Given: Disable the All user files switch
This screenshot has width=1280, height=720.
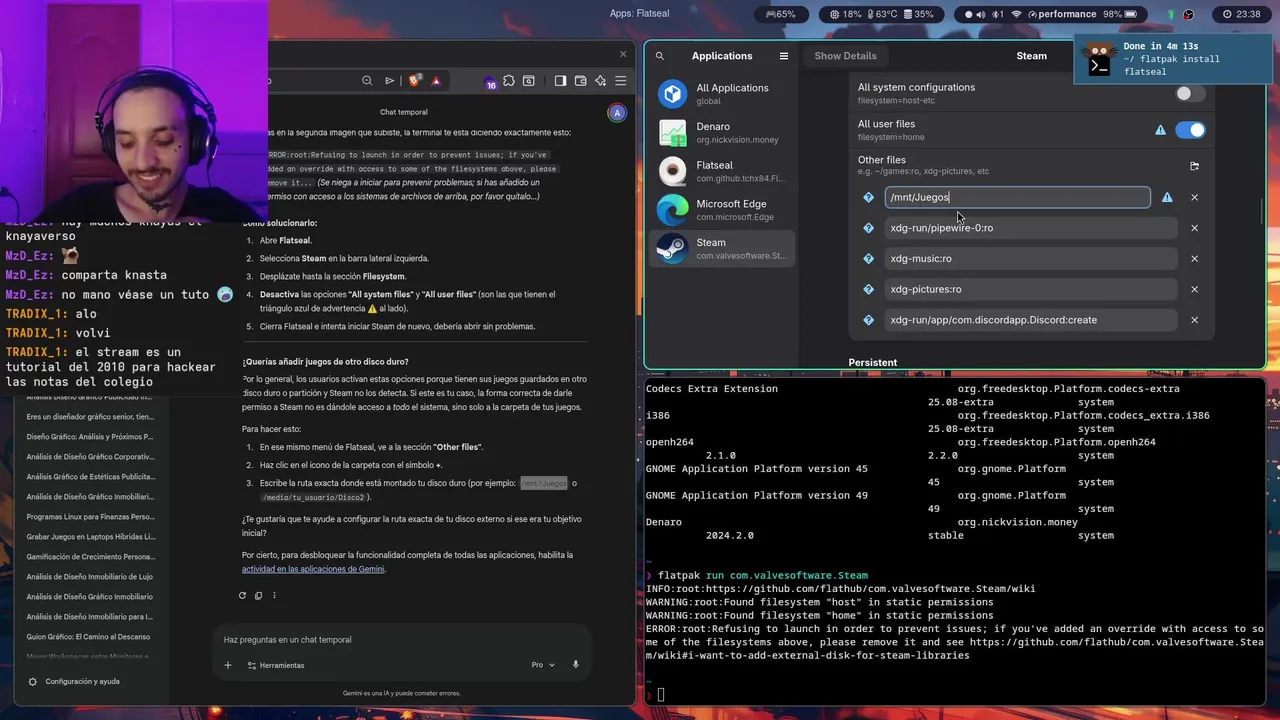Looking at the screenshot, I should (1190, 130).
